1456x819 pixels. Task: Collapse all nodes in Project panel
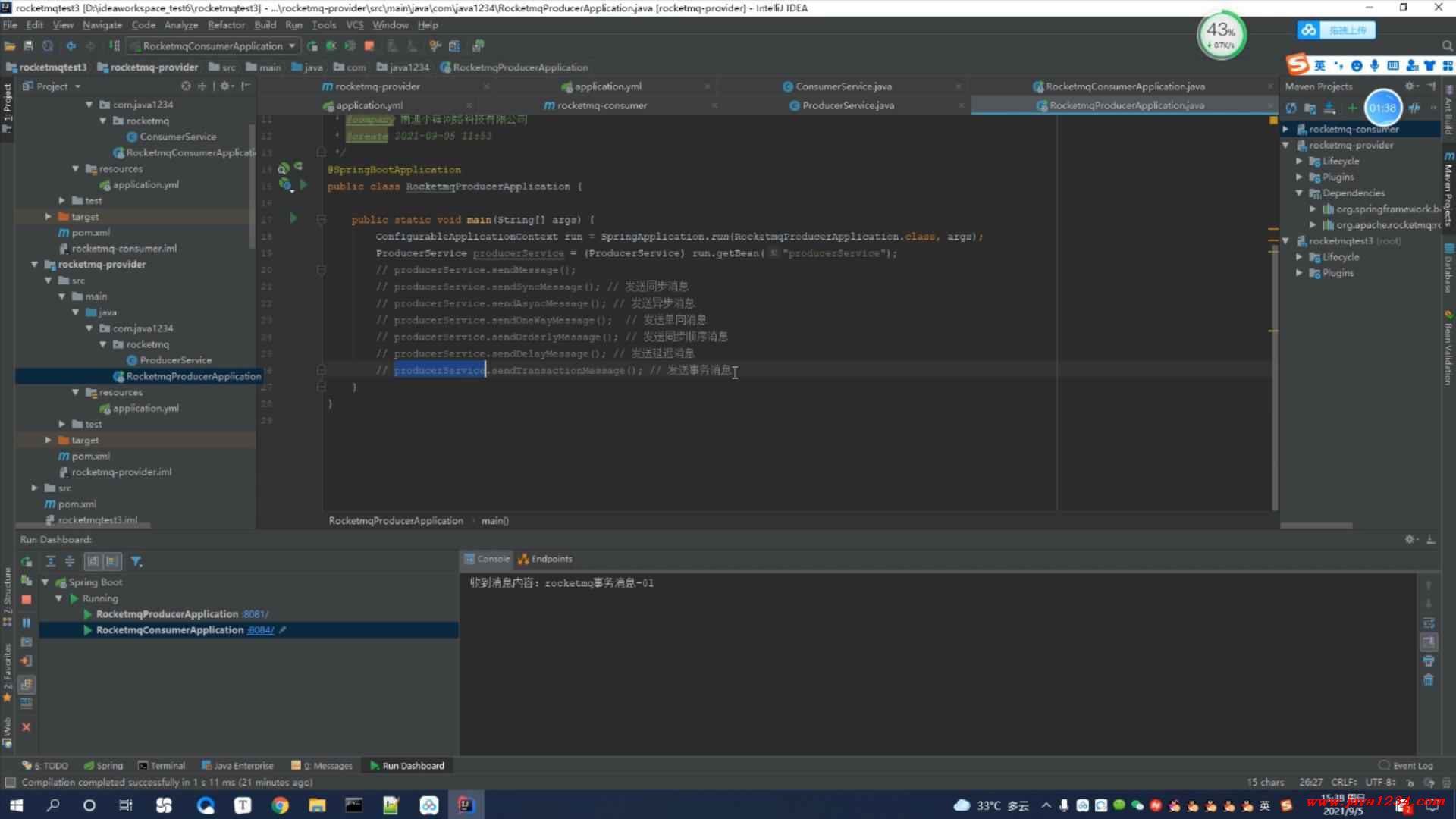(x=202, y=86)
